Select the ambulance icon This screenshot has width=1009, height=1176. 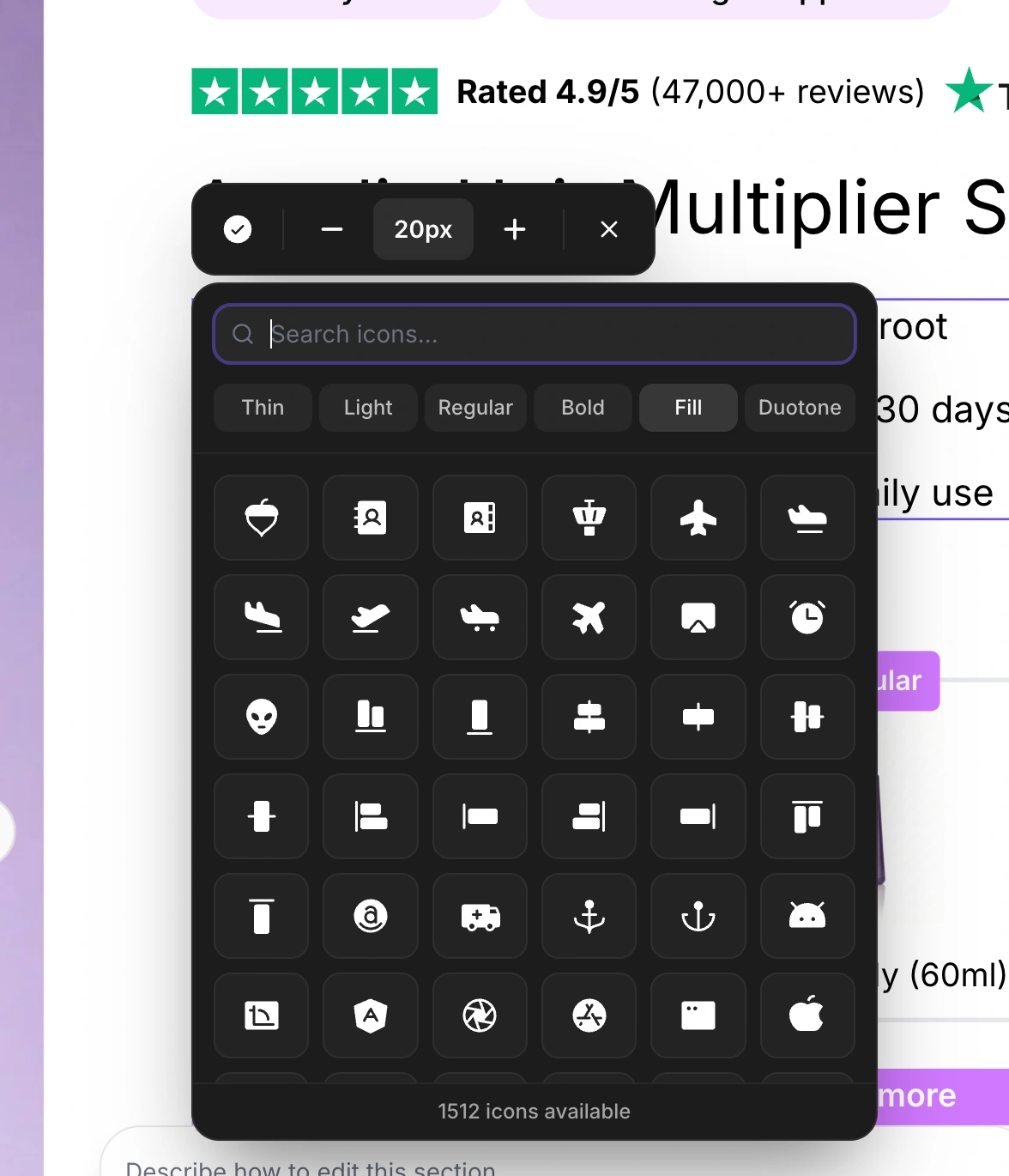click(480, 916)
